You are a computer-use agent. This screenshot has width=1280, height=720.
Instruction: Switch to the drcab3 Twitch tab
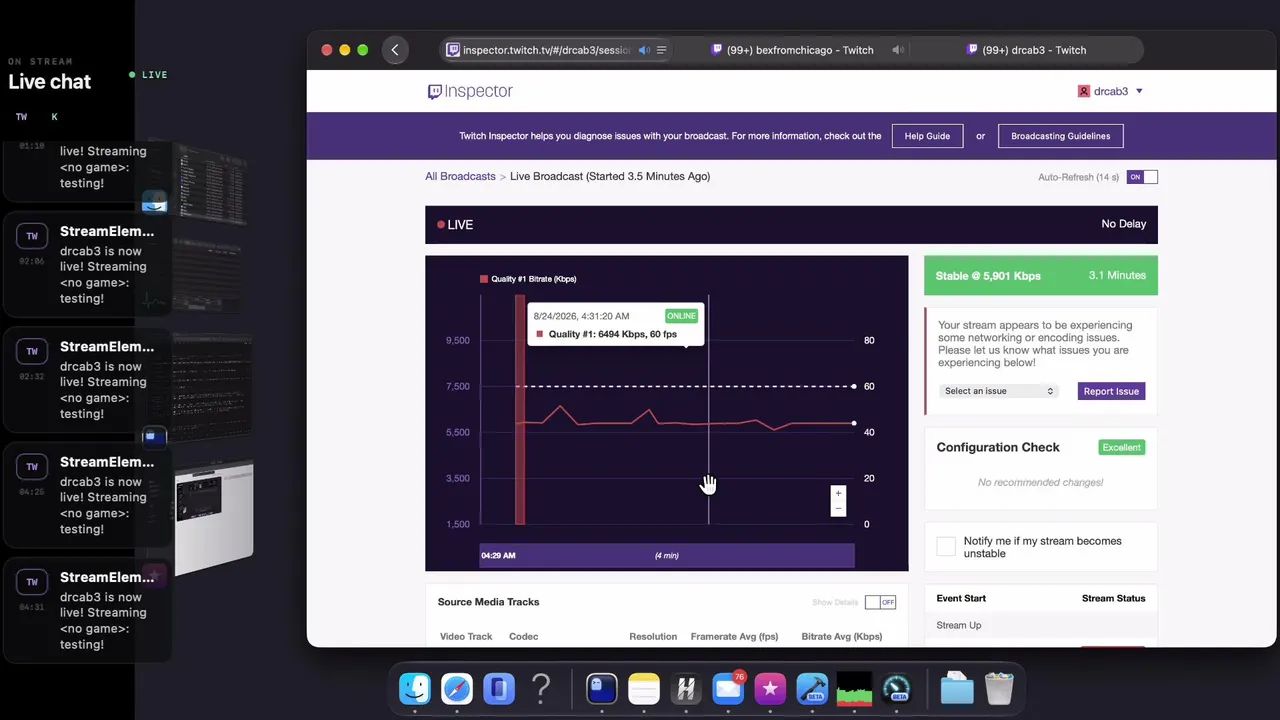tap(1026, 50)
